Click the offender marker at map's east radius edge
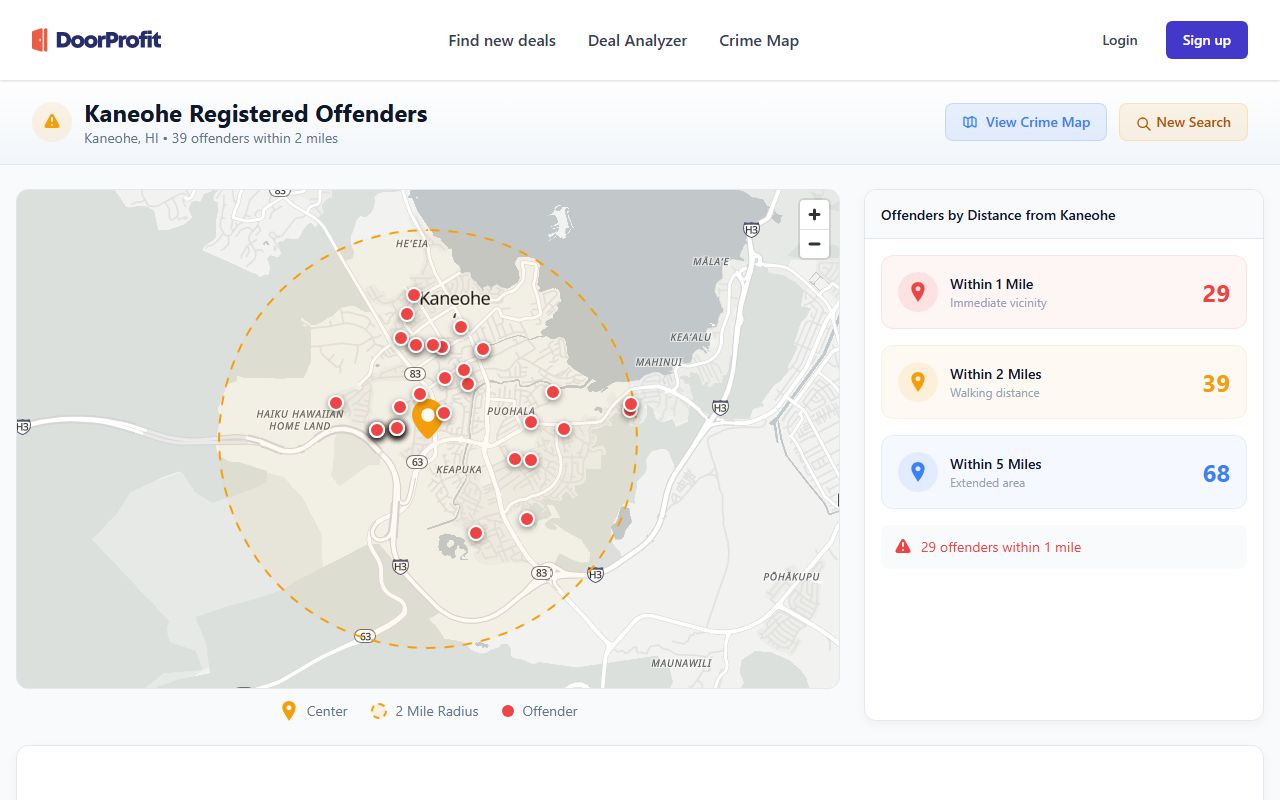This screenshot has width=1280, height=800. click(631, 405)
